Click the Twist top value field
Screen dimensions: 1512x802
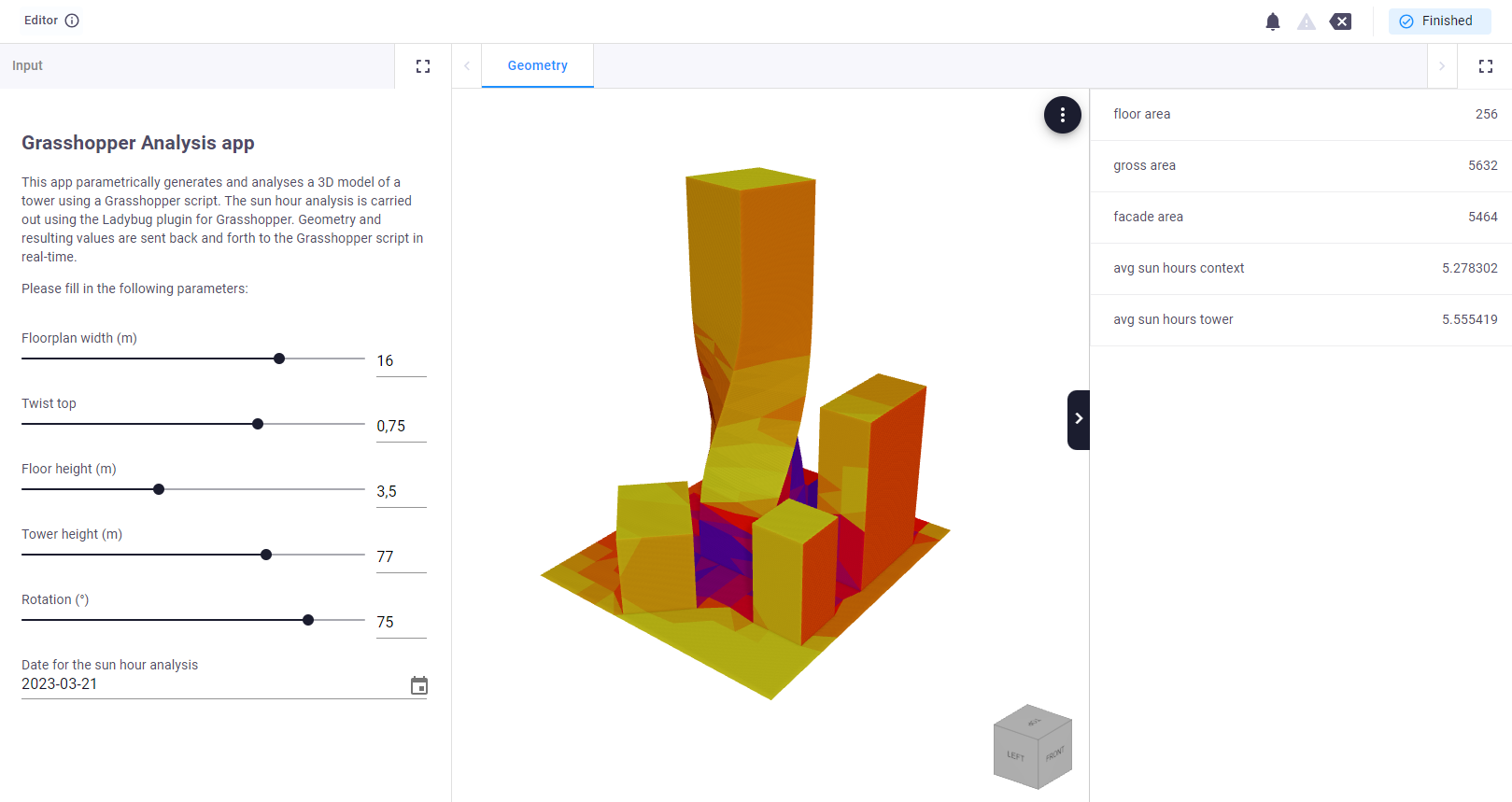coord(402,427)
